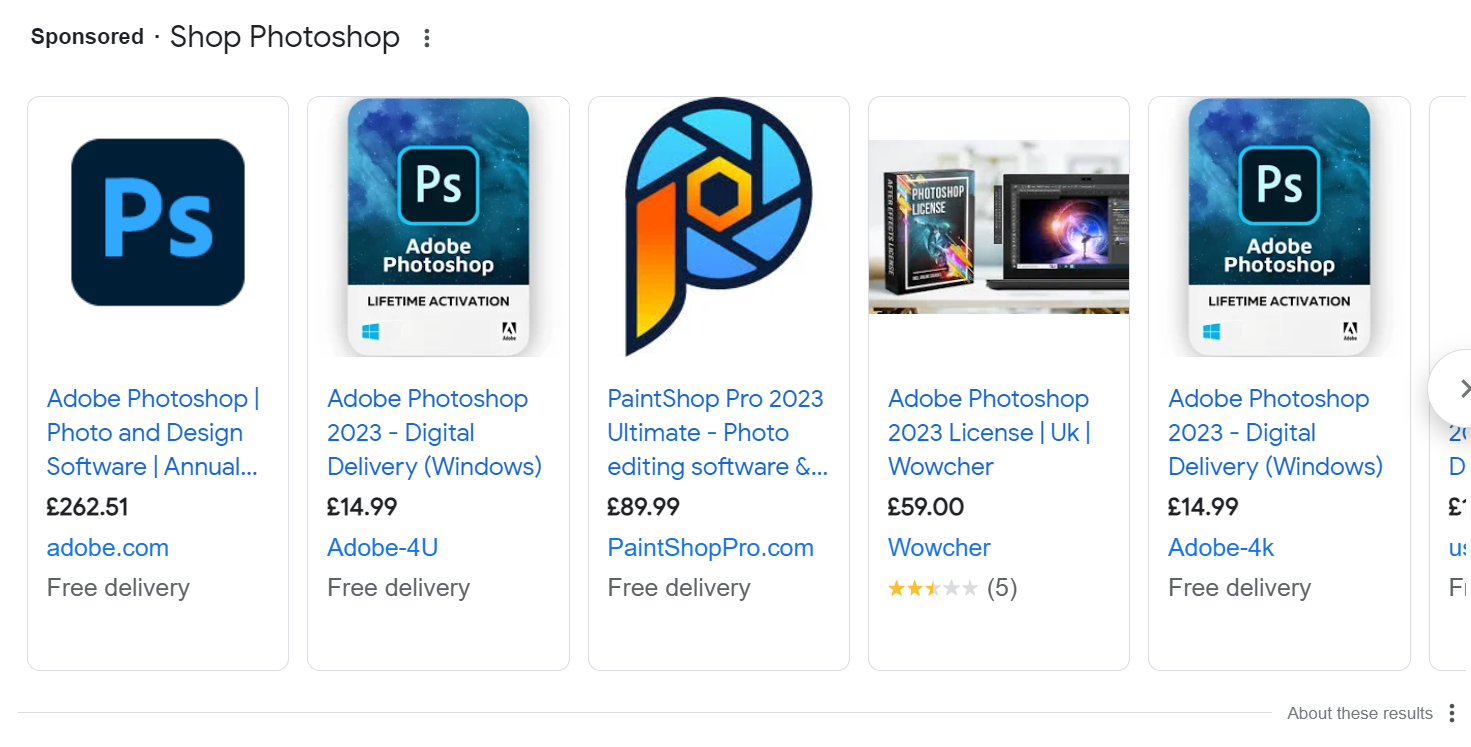Open Adobe Photoshop Photo and Design Software link
The height and width of the screenshot is (747, 1471).
pos(153,432)
